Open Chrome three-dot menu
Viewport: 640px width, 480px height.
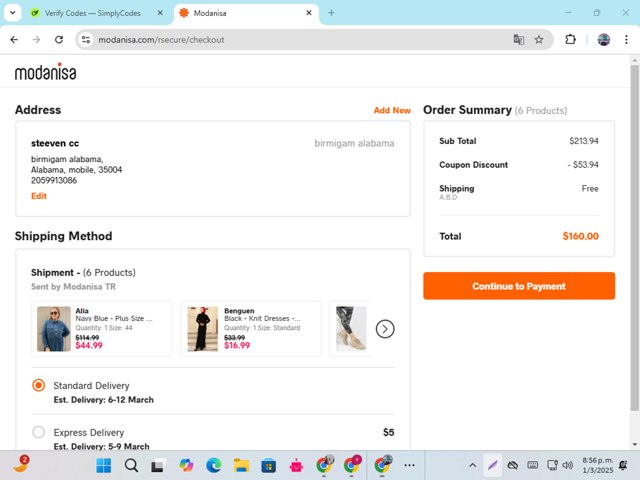(x=626, y=40)
